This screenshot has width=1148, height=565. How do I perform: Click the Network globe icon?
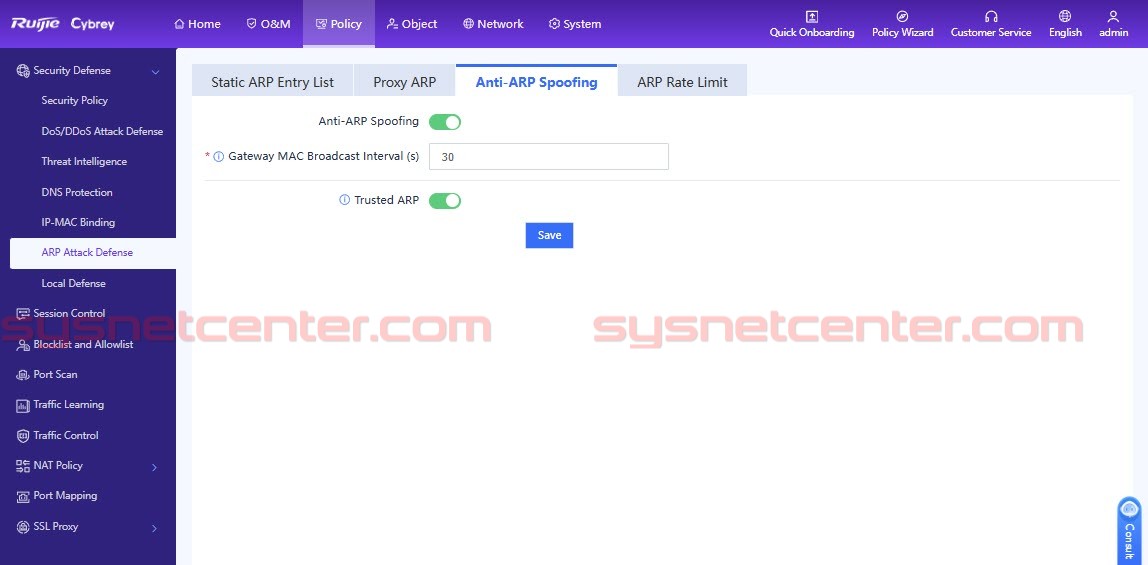click(469, 24)
